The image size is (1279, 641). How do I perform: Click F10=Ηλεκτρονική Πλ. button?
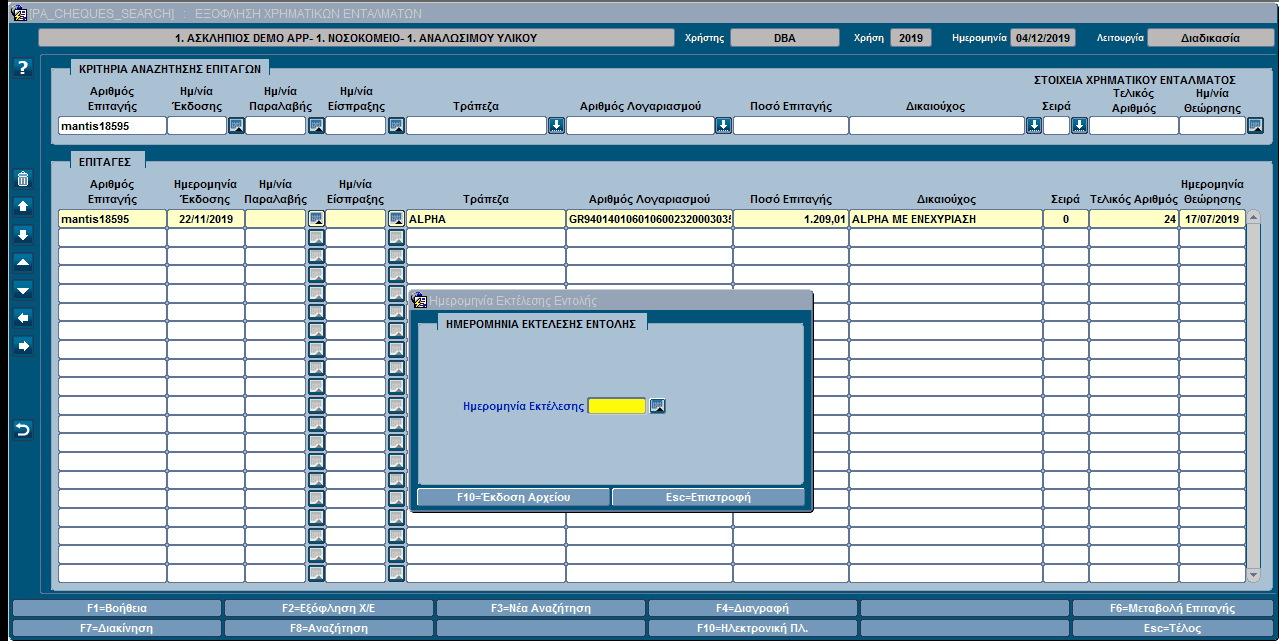(753, 629)
